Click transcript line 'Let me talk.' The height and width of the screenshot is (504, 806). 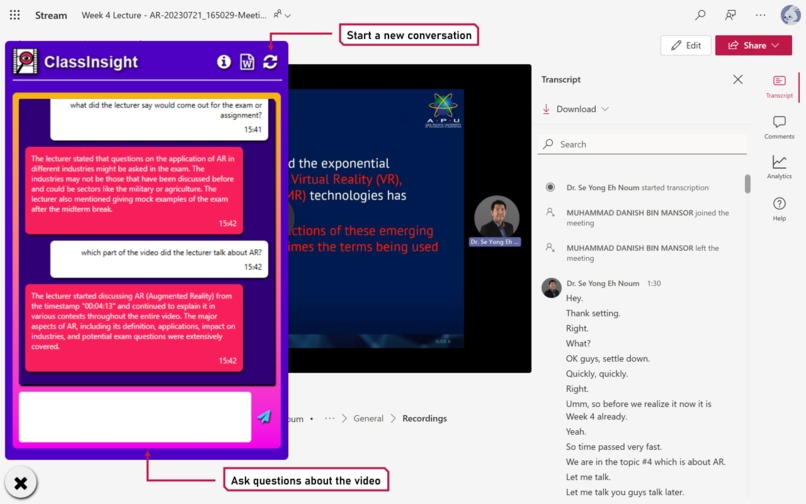pyautogui.click(x=588, y=477)
